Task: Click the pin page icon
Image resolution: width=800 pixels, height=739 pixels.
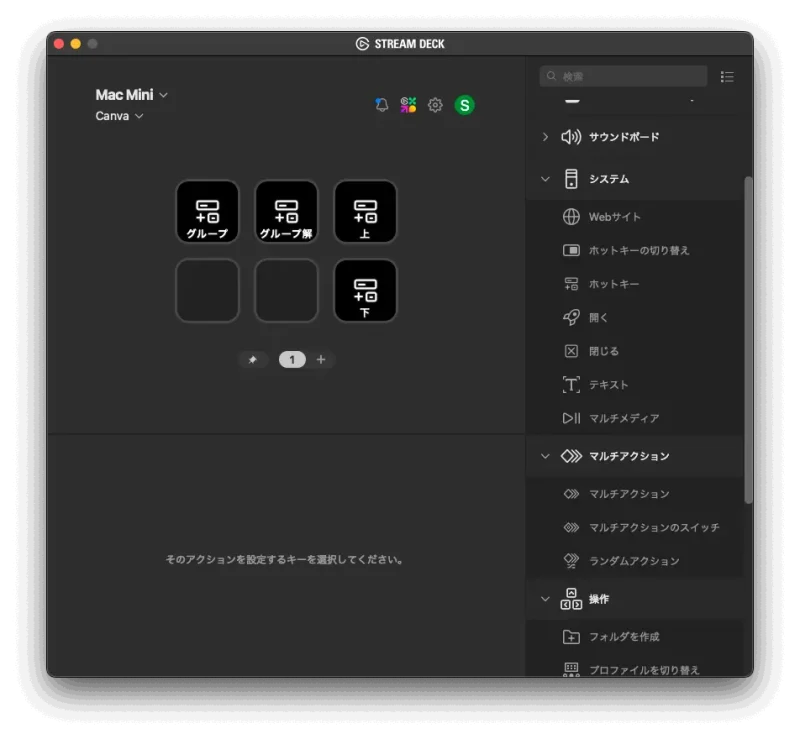Action: (x=253, y=360)
